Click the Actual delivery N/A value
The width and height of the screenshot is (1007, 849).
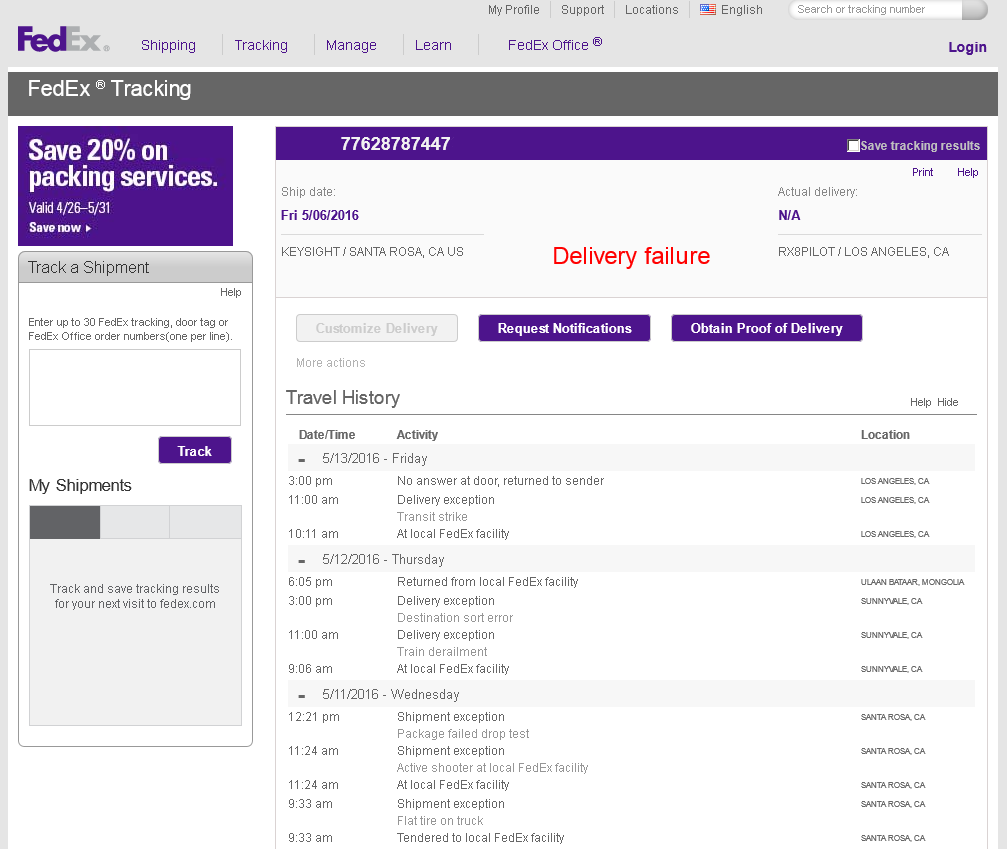(789, 215)
